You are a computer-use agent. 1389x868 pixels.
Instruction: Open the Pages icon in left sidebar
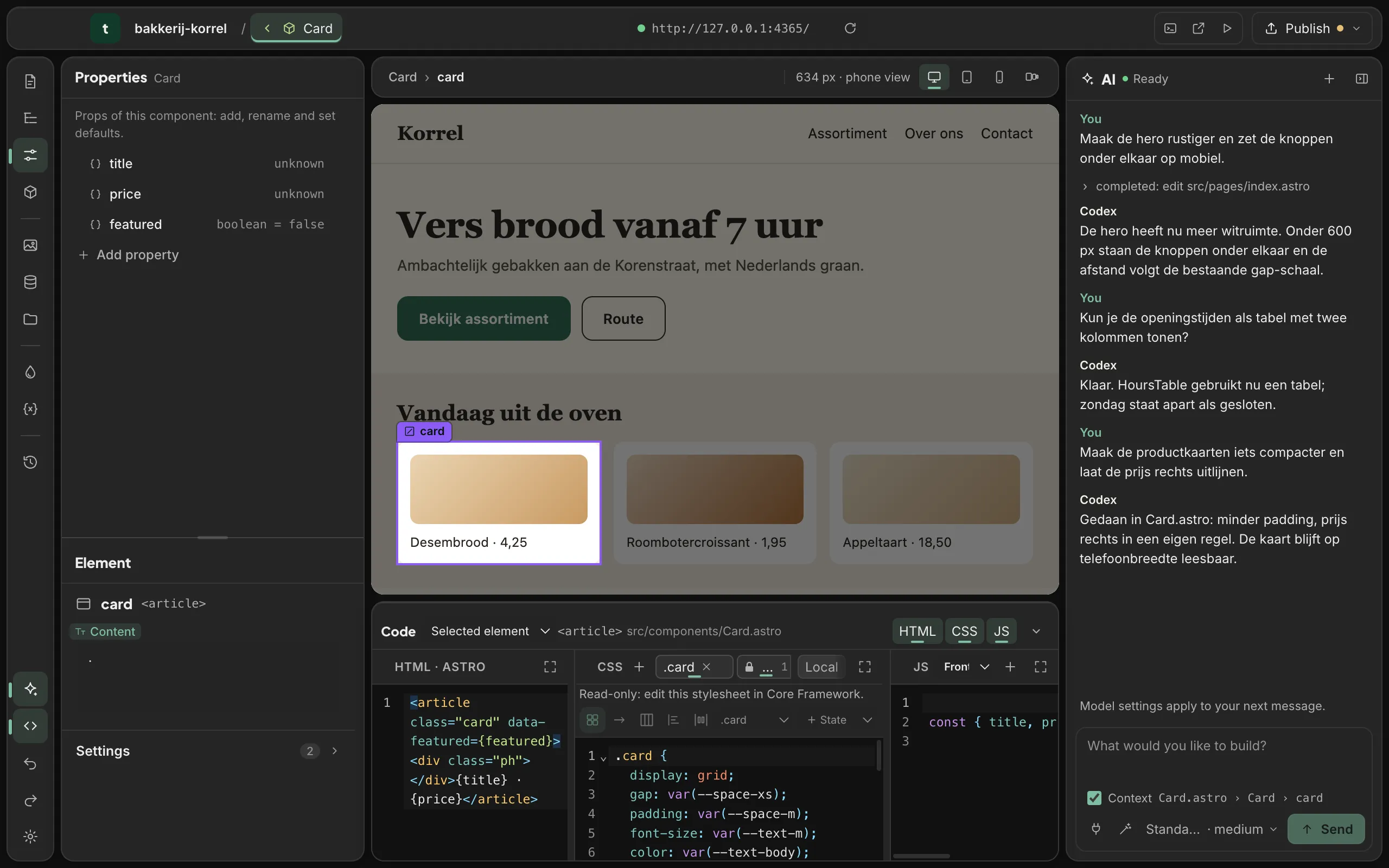point(30,81)
